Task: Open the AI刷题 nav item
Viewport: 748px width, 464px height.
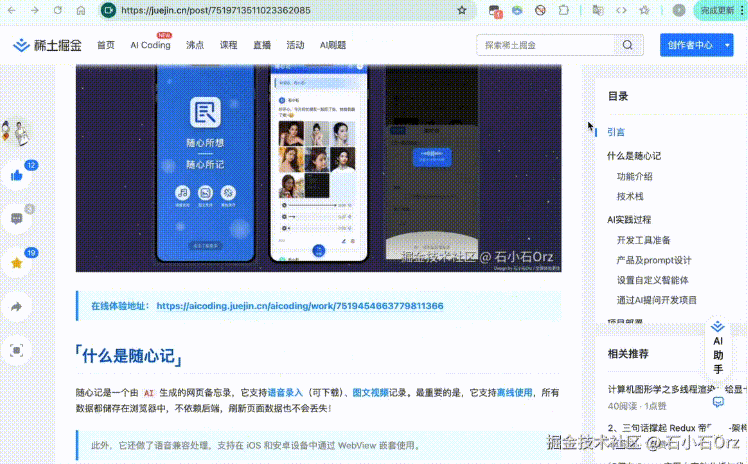Action: coord(332,45)
